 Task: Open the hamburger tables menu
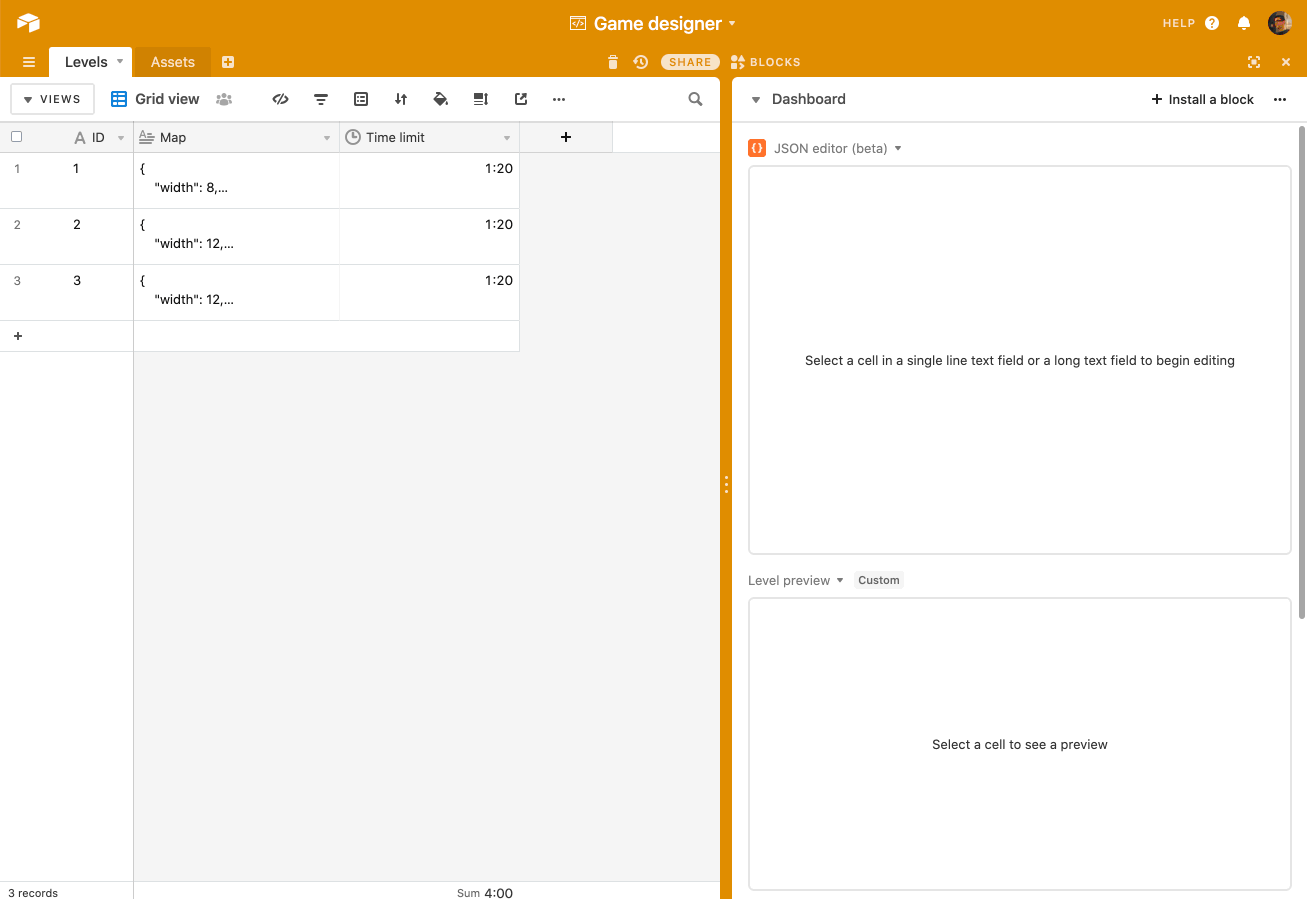(x=29, y=62)
